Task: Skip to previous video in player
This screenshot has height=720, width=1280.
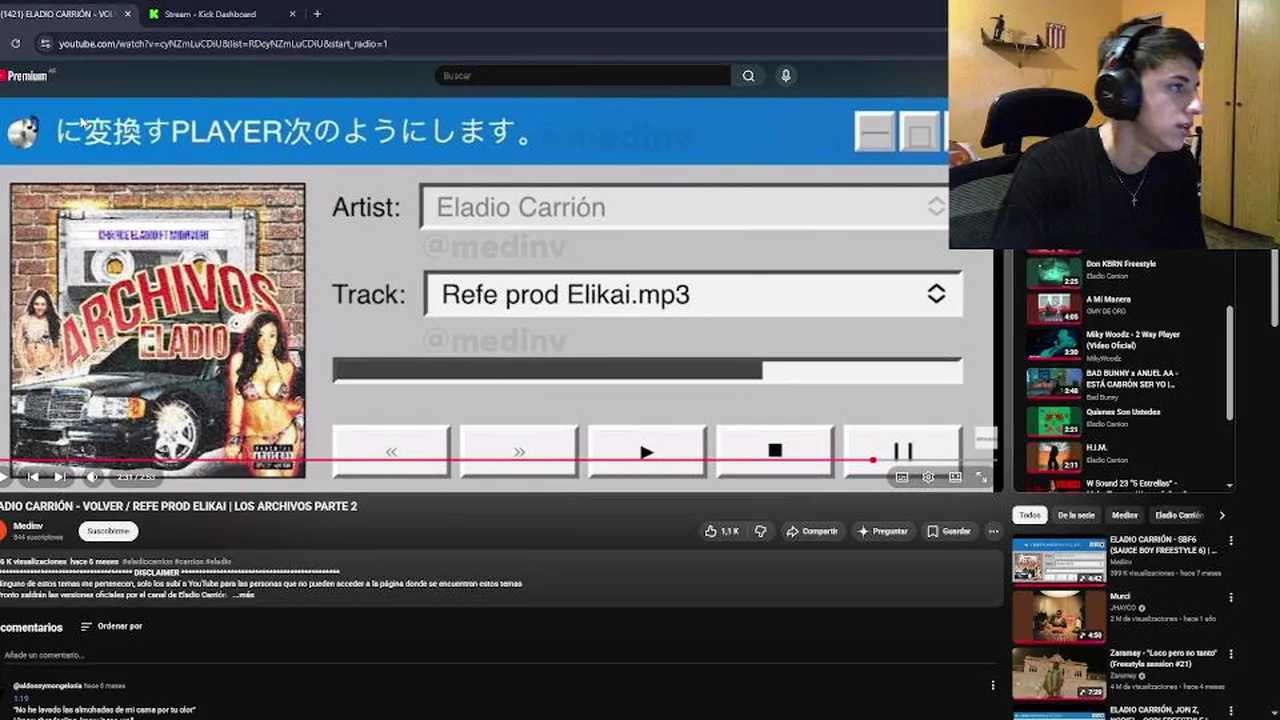Action: pos(33,477)
